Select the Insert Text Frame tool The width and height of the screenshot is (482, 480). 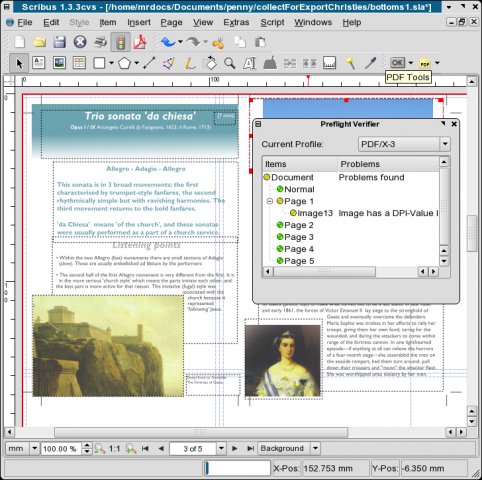tap(39, 63)
